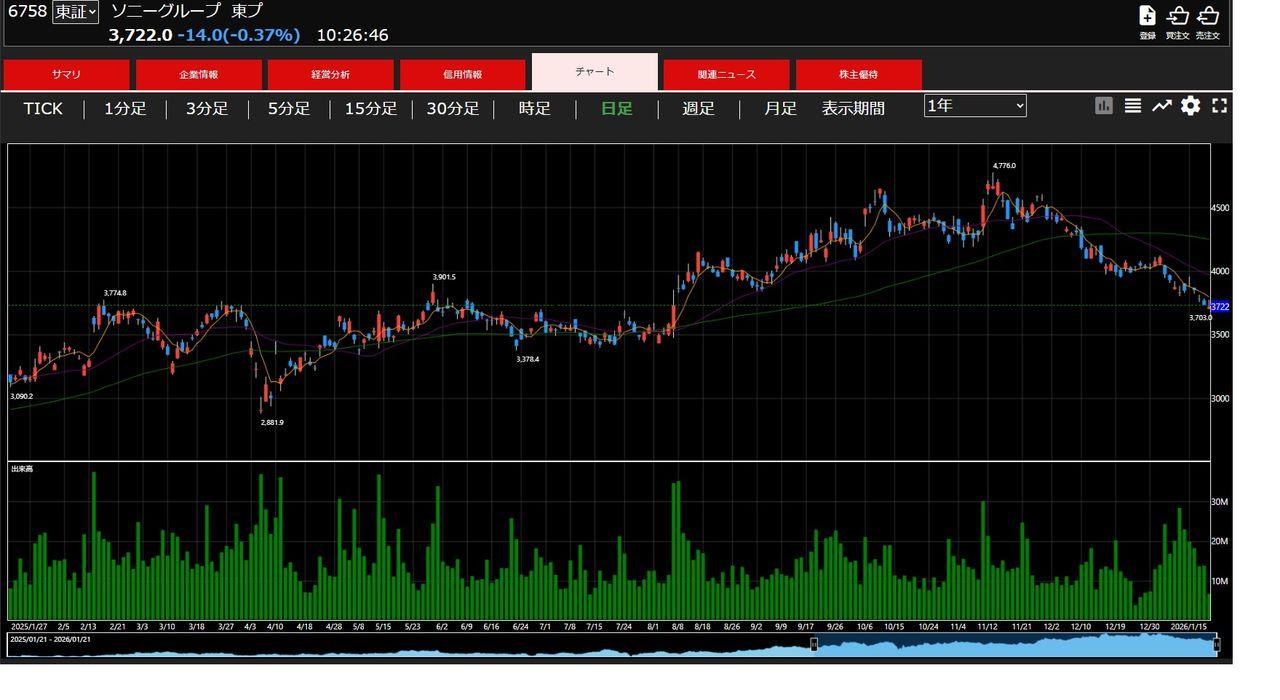
Task: Go to the 株主優待 tab
Action: [x=858, y=75]
